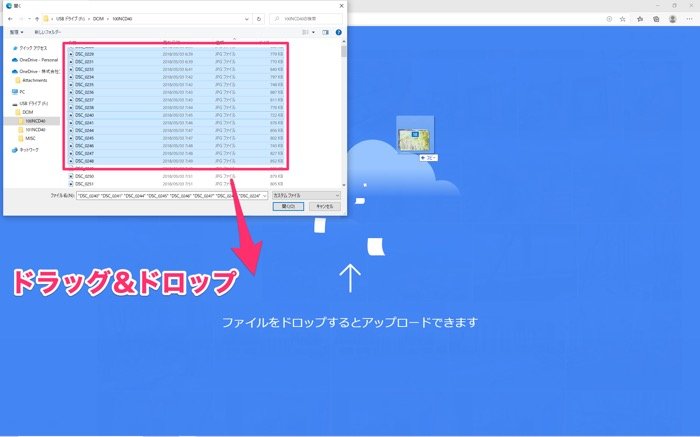This screenshot has height=437, width=700.
Task: Select file DSC_0229 in the list
Action: pos(176,54)
